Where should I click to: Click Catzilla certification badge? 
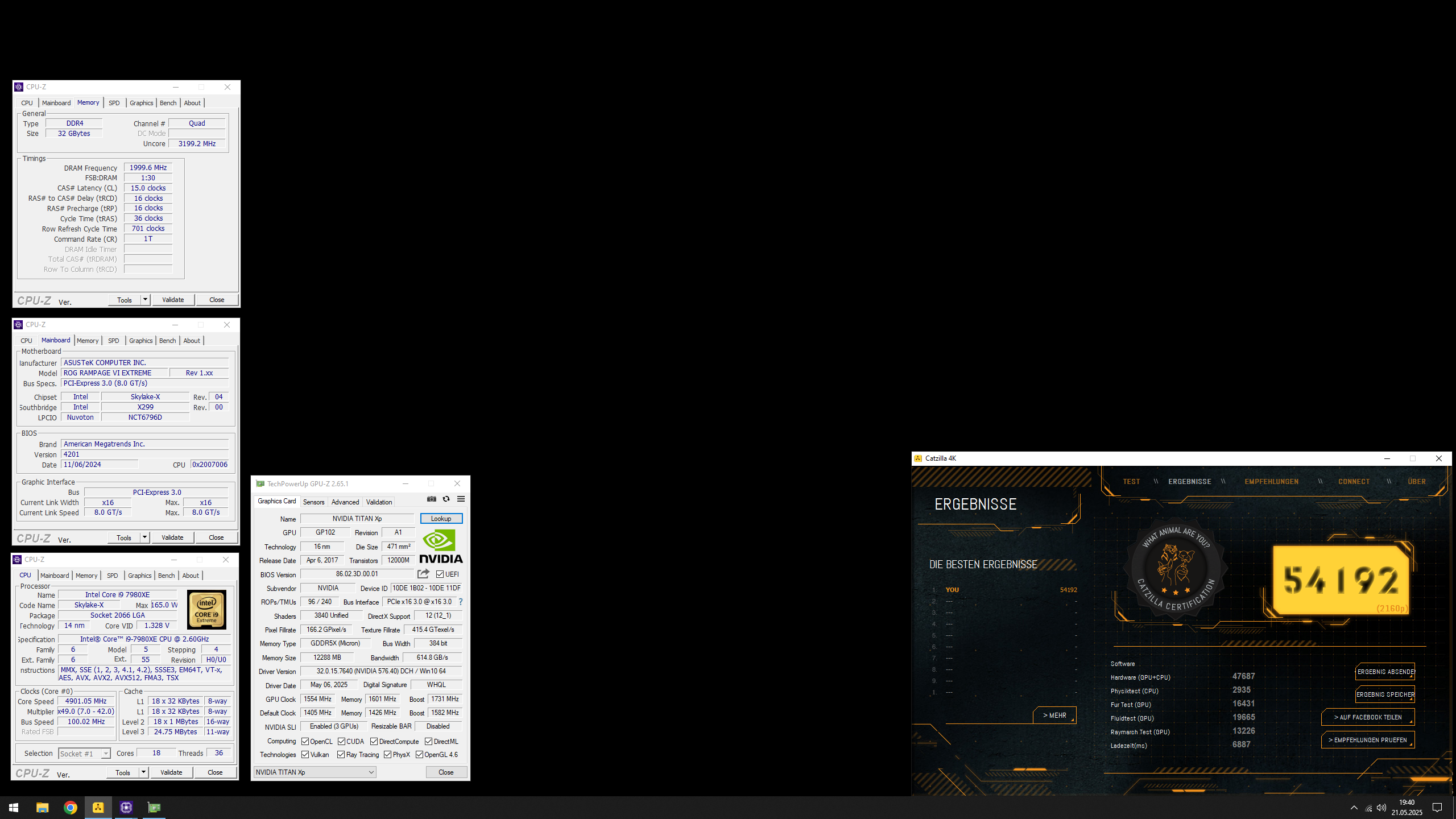click(x=1176, y=569)
